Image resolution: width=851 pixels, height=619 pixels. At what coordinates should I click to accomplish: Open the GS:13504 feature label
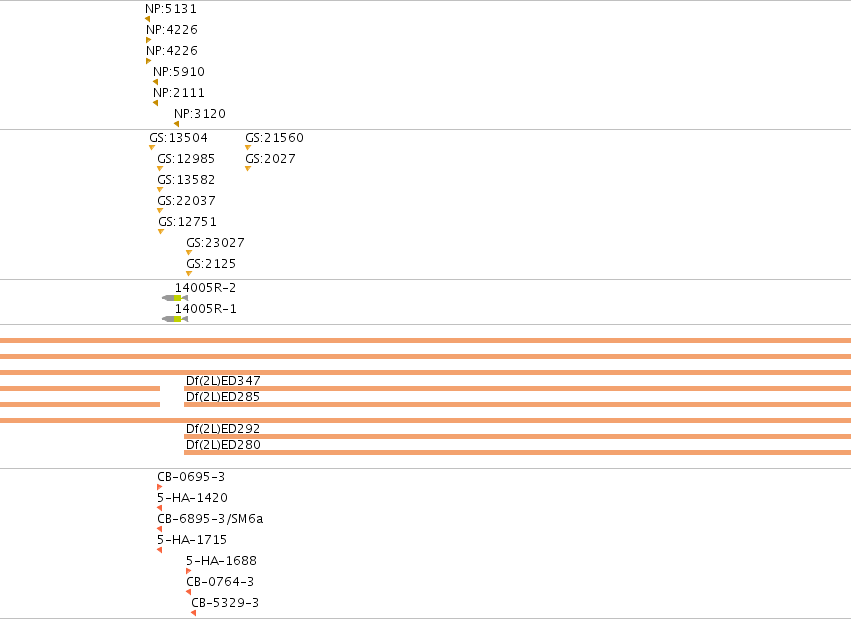pyautogui.click(x=179, y=138)
